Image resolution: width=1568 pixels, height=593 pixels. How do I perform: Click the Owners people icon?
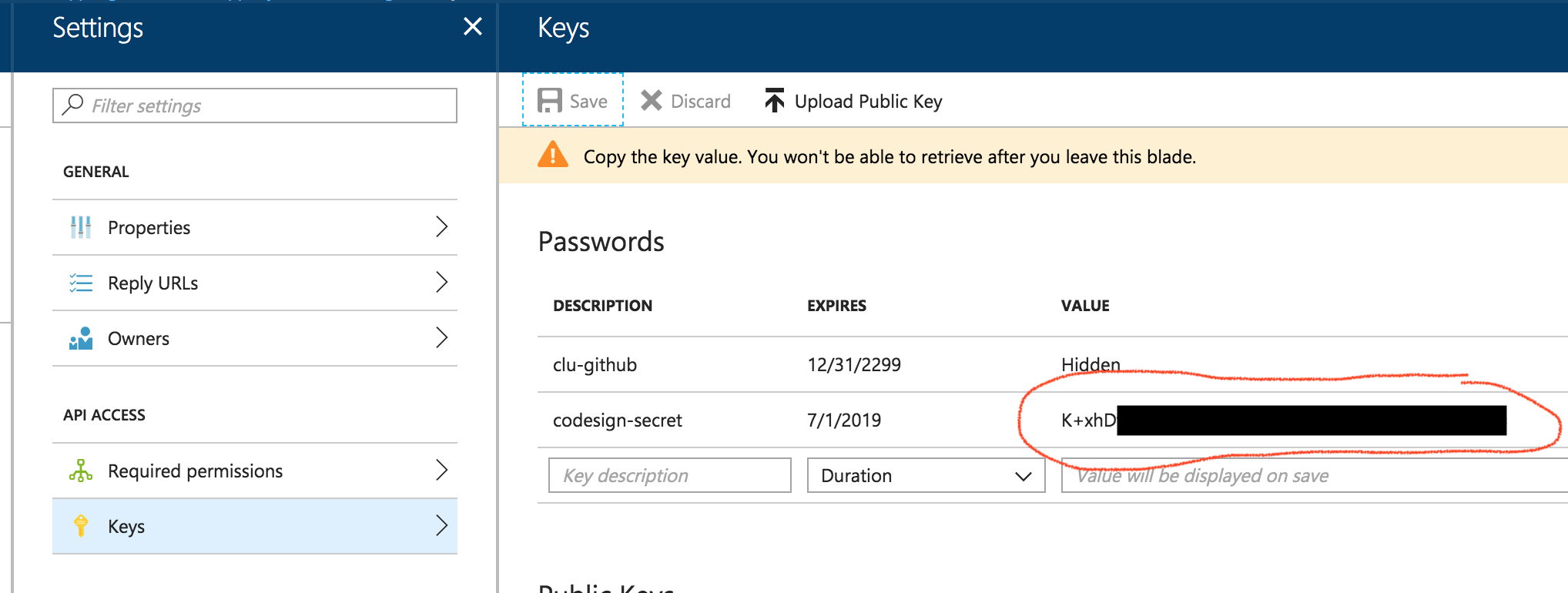pyautogui.click(x=81, y=338)
